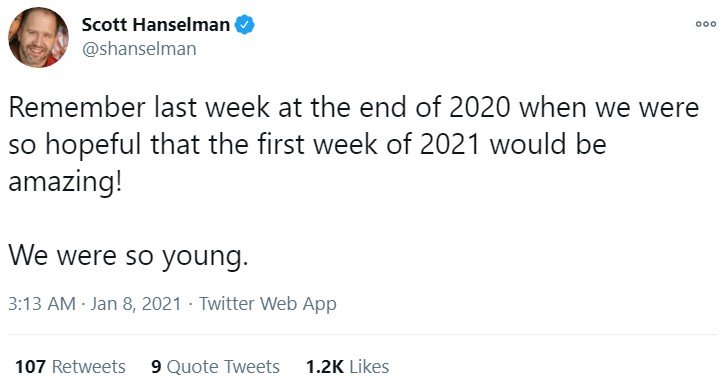
Task: Open the Scott Hanselman display name link
Action: pyautogui.click(x=155, y=25)
